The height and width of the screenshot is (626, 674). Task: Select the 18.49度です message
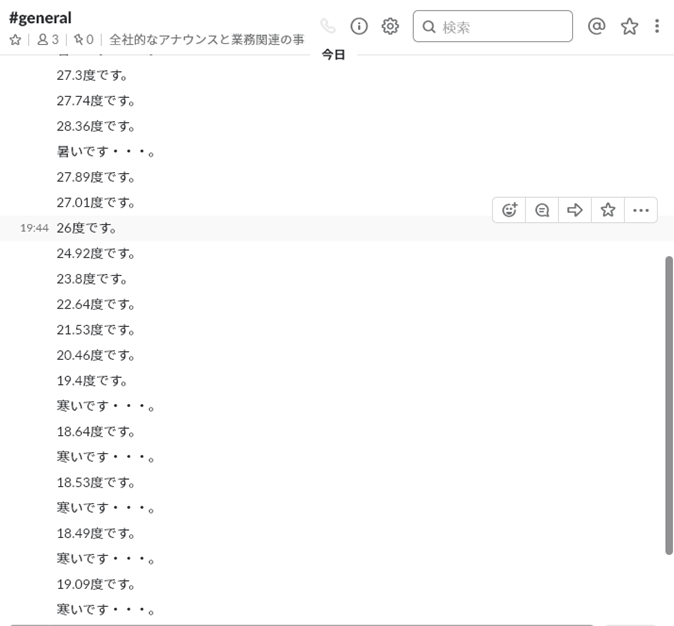click(96, 534)
